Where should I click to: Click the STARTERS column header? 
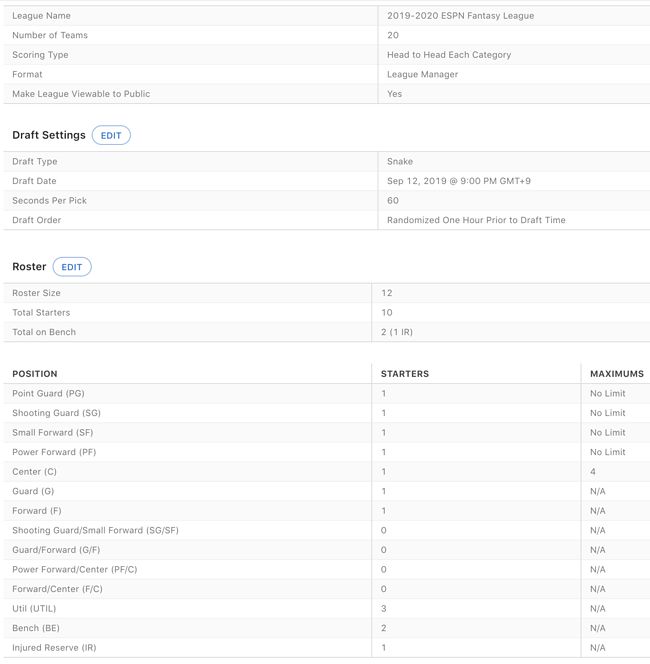click(x=405, y=374)
